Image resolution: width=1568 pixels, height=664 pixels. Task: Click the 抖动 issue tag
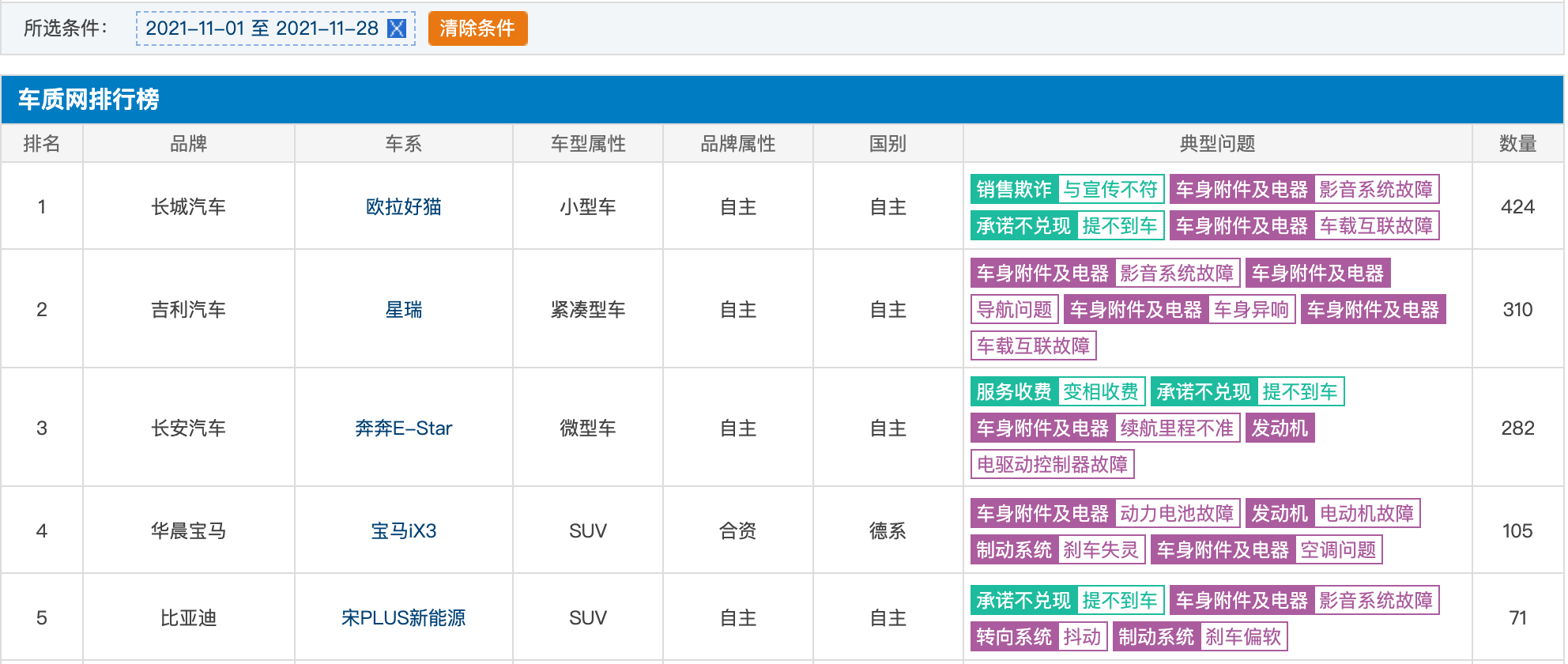click(x=1083, y=637)
